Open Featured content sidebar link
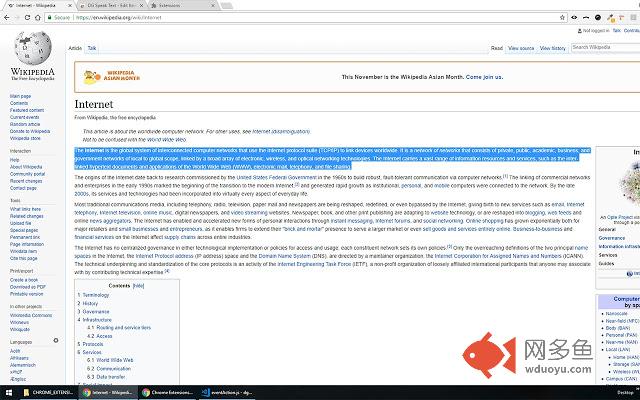Image resolution: width=640 pixels, height=400 pixels. [x=27, y=110]
